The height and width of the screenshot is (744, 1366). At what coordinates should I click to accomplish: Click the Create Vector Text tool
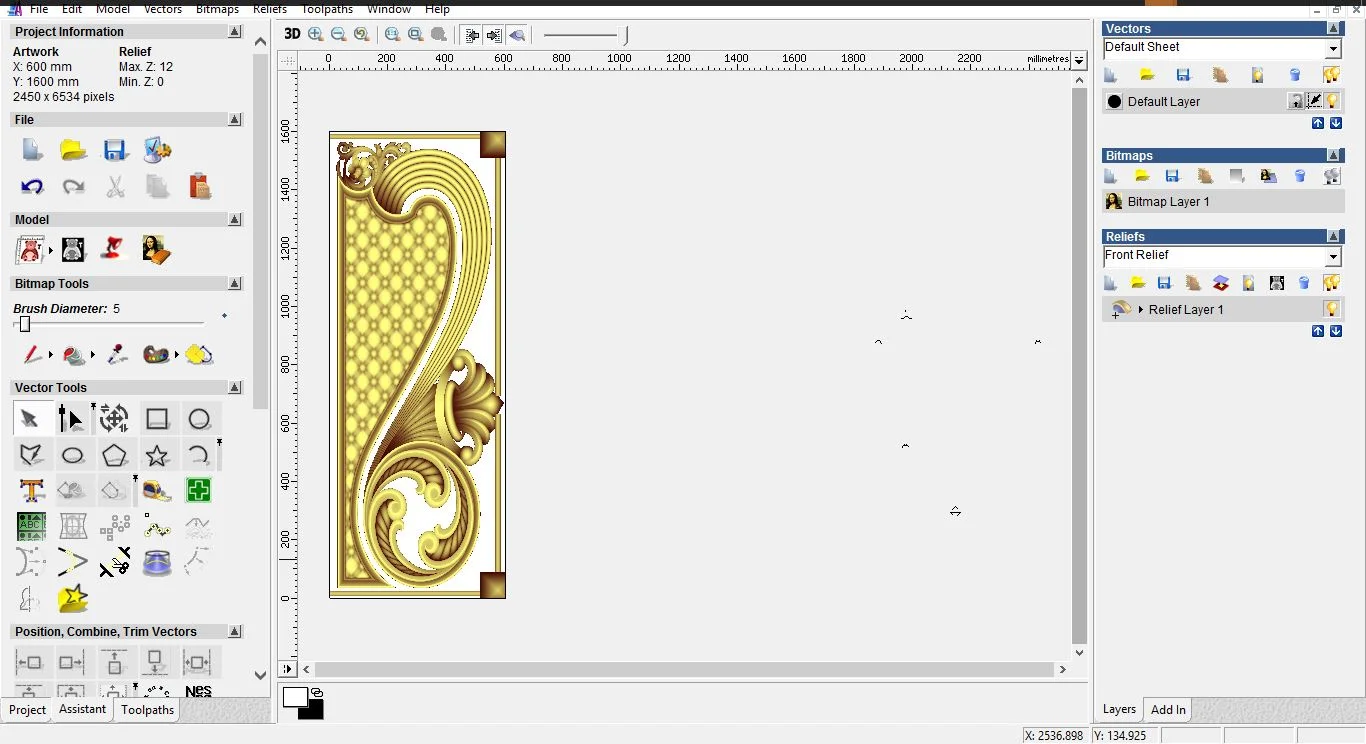[x=32, y=491]
